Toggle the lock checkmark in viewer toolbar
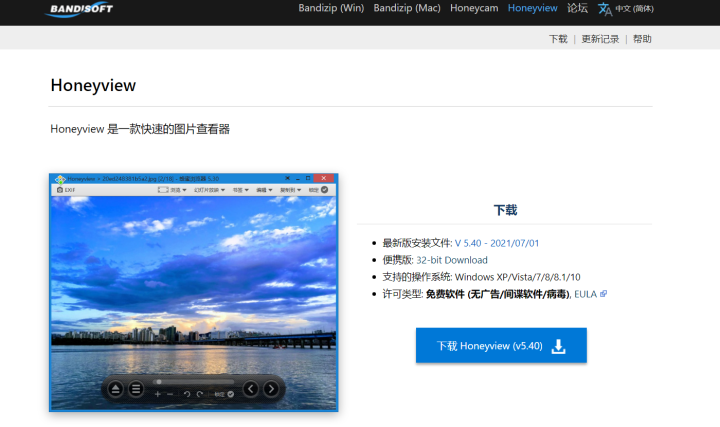The width and height of the screenshot is (720, 427). pos(325,190)
